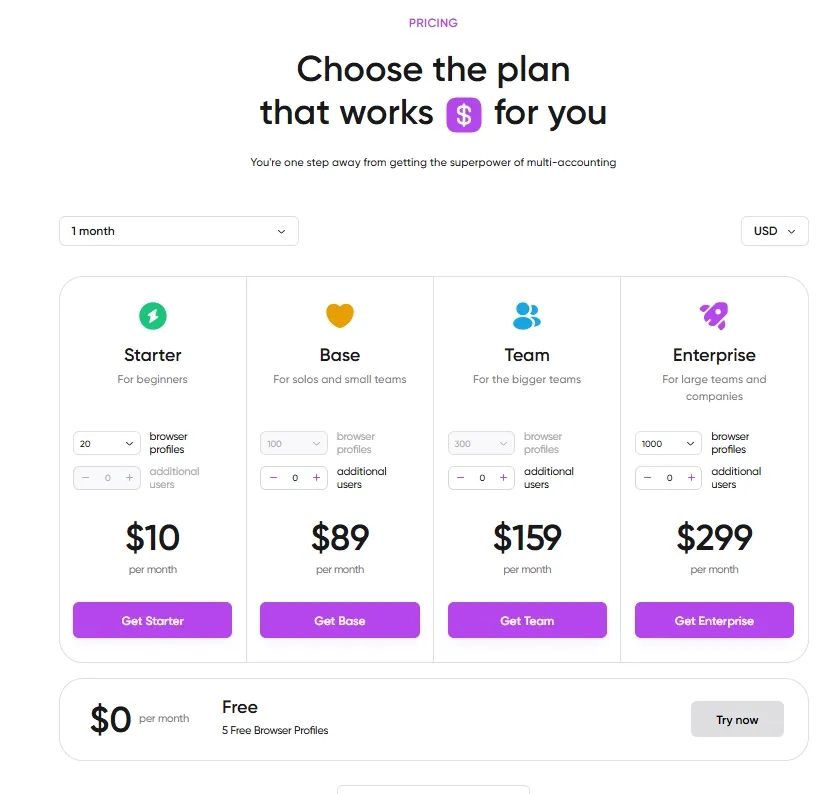Expand Starter browser profiles dropdown showing 20
This screenshot has height=794, width=829.
coord(107,443)
